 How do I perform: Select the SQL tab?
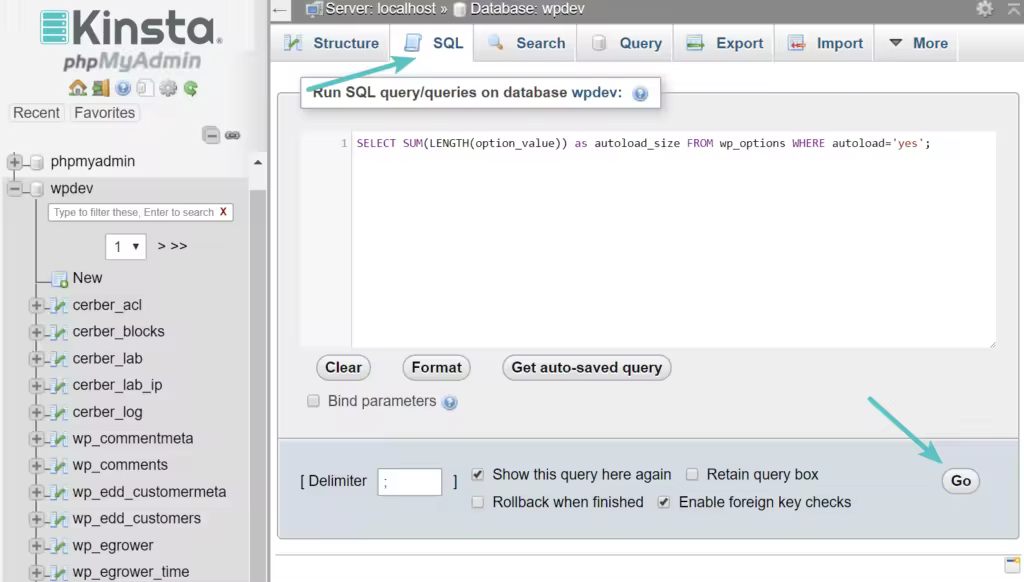point(432,43)
